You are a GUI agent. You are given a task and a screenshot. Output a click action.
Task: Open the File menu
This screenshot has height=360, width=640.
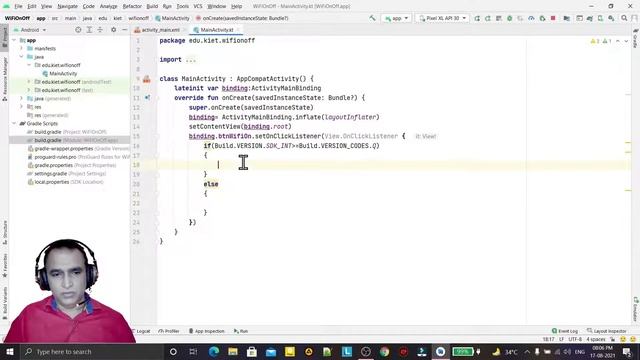(18, 7)
